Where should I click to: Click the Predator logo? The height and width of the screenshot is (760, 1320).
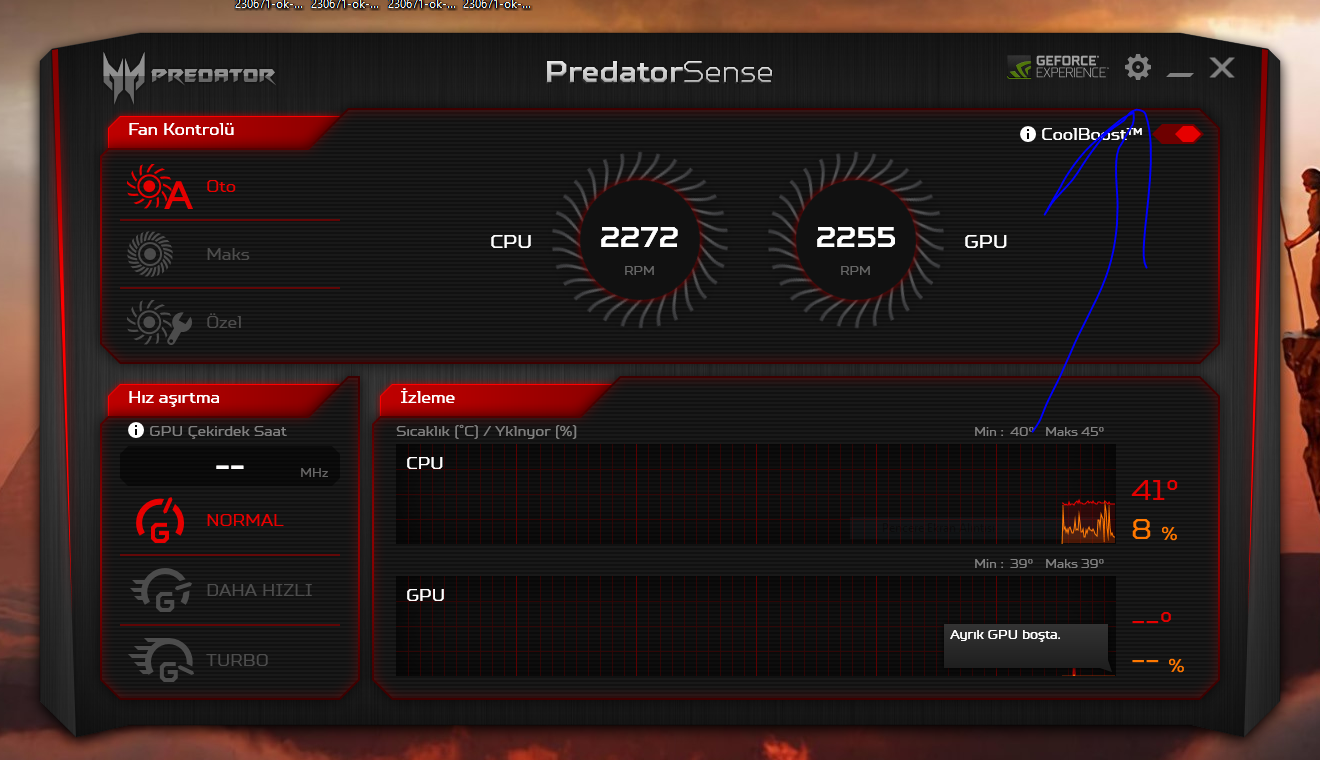point(188,76)
